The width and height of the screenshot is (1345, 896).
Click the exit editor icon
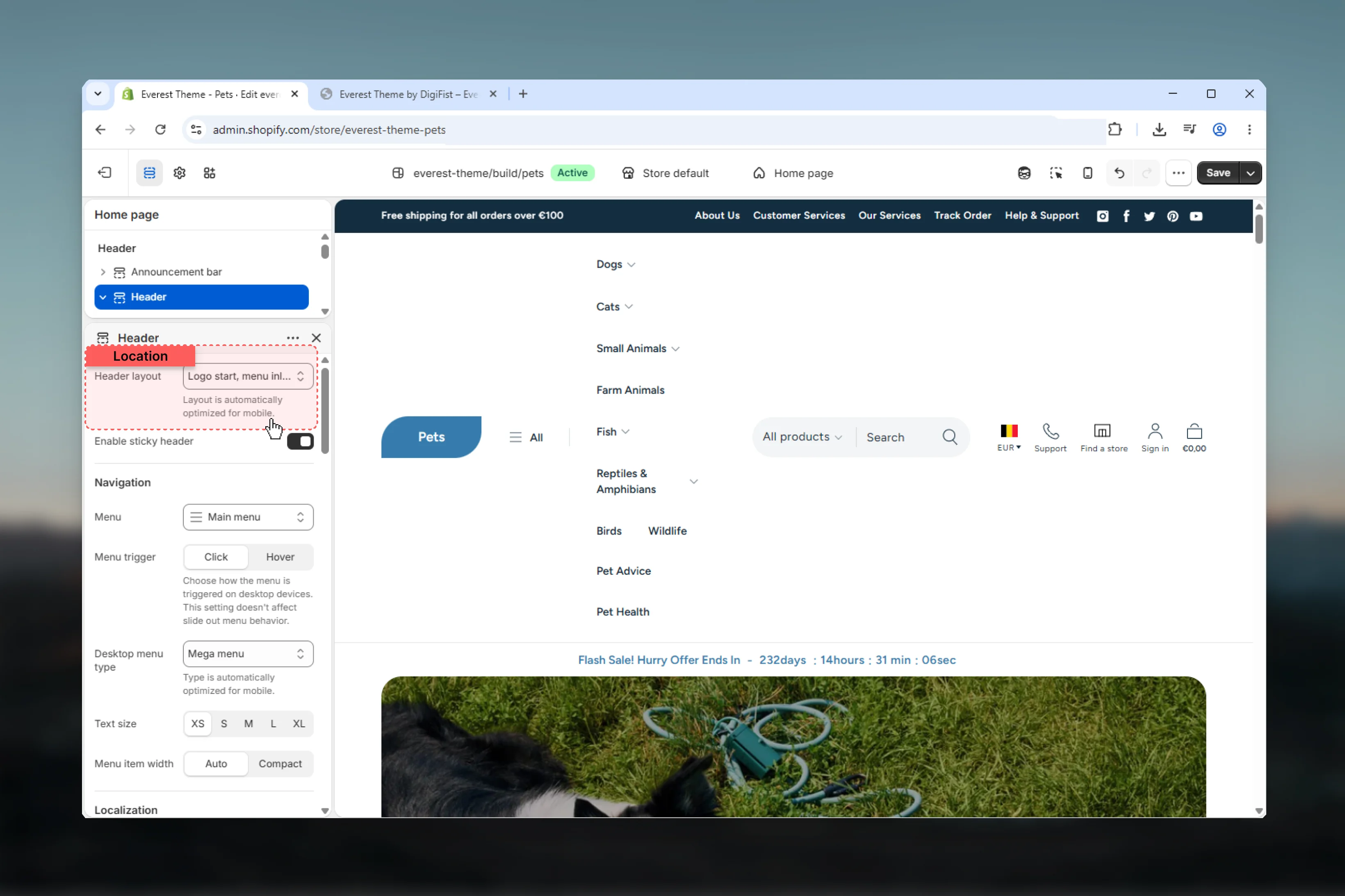point(105,173)
